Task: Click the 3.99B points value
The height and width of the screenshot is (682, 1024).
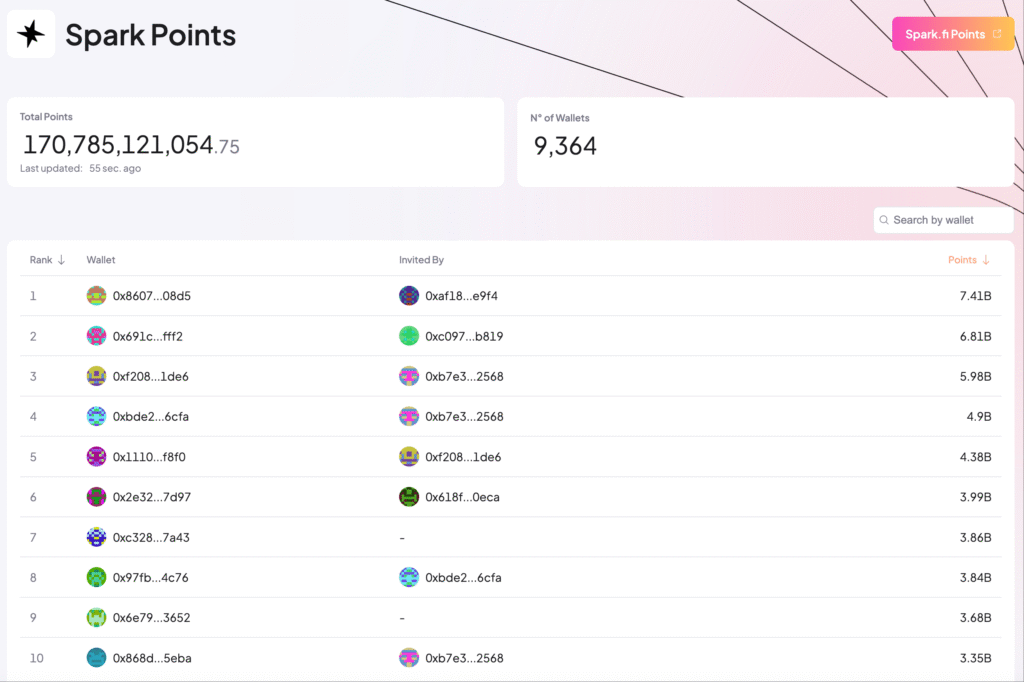Action: [x=975, y=497]
